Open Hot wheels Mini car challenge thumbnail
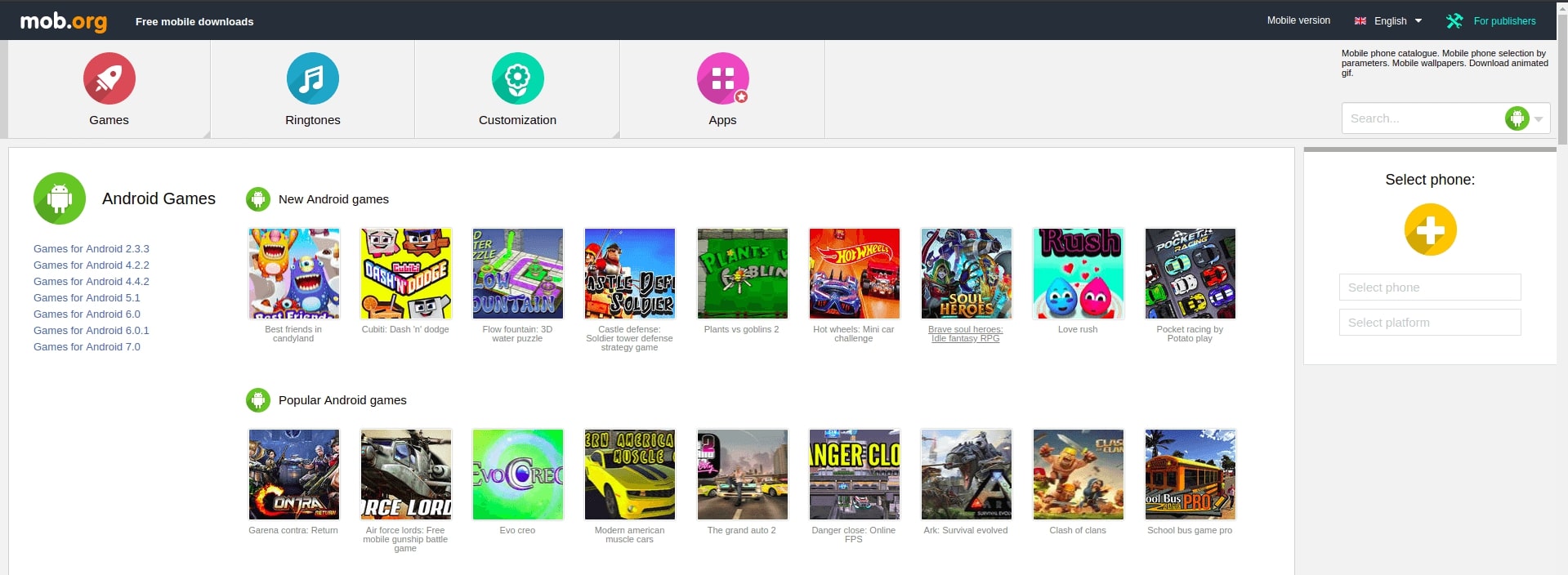 tap(855, 274)
